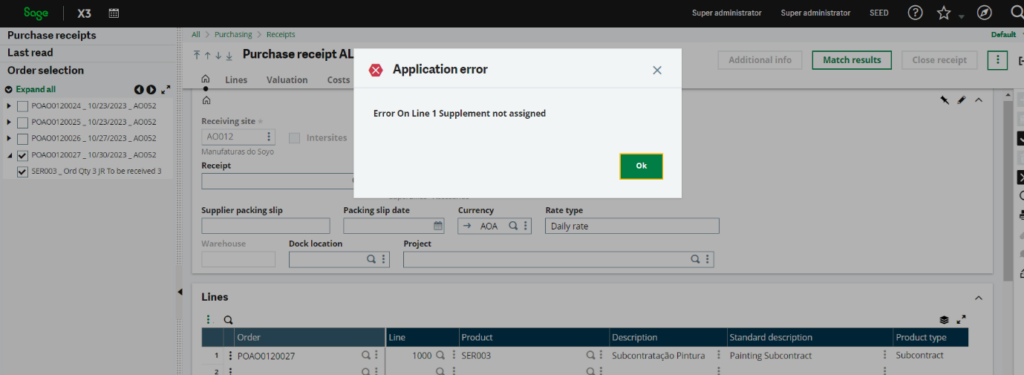This screenshot has width=1024, height=375.
Task: Confirm the error dialog with Ok
Action: point(641,166)
